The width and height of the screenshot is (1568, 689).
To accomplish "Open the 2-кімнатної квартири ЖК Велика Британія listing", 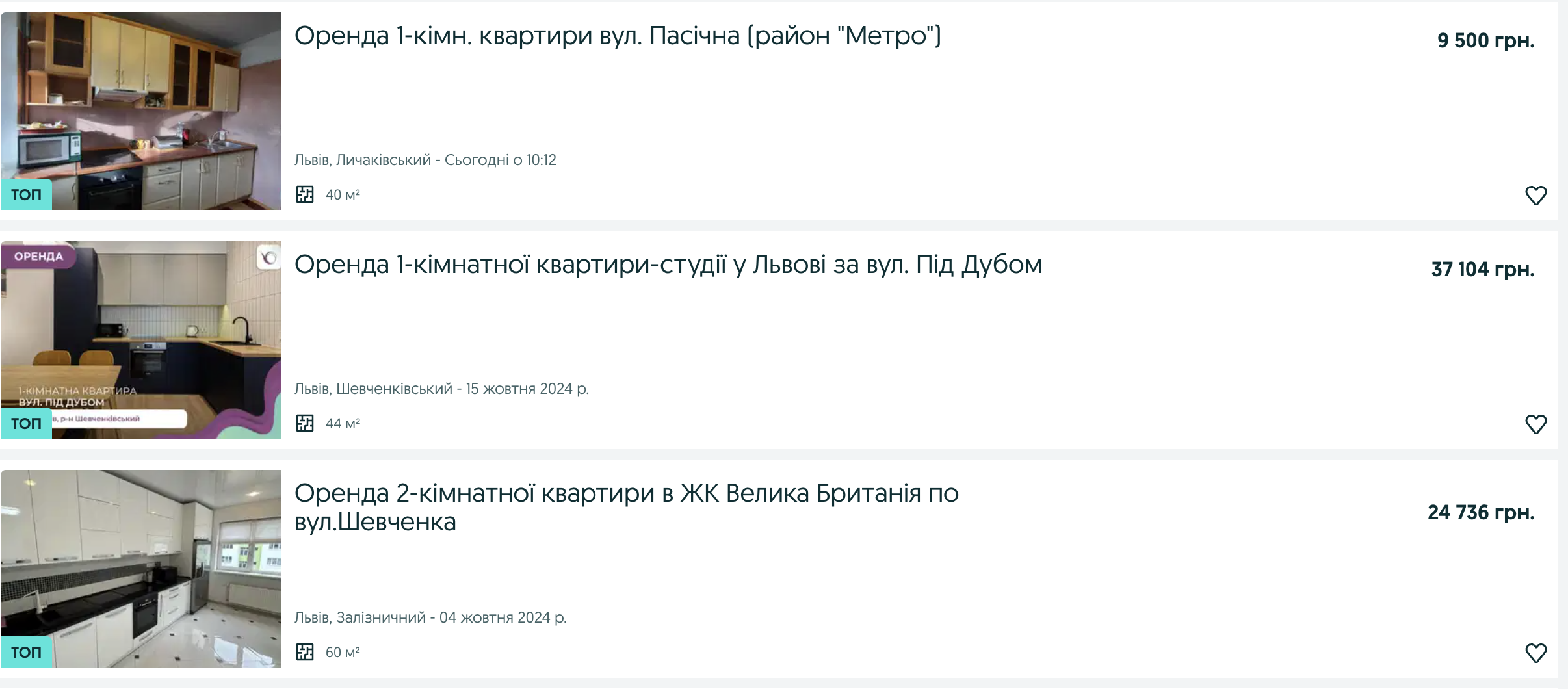I will [627, 507].
